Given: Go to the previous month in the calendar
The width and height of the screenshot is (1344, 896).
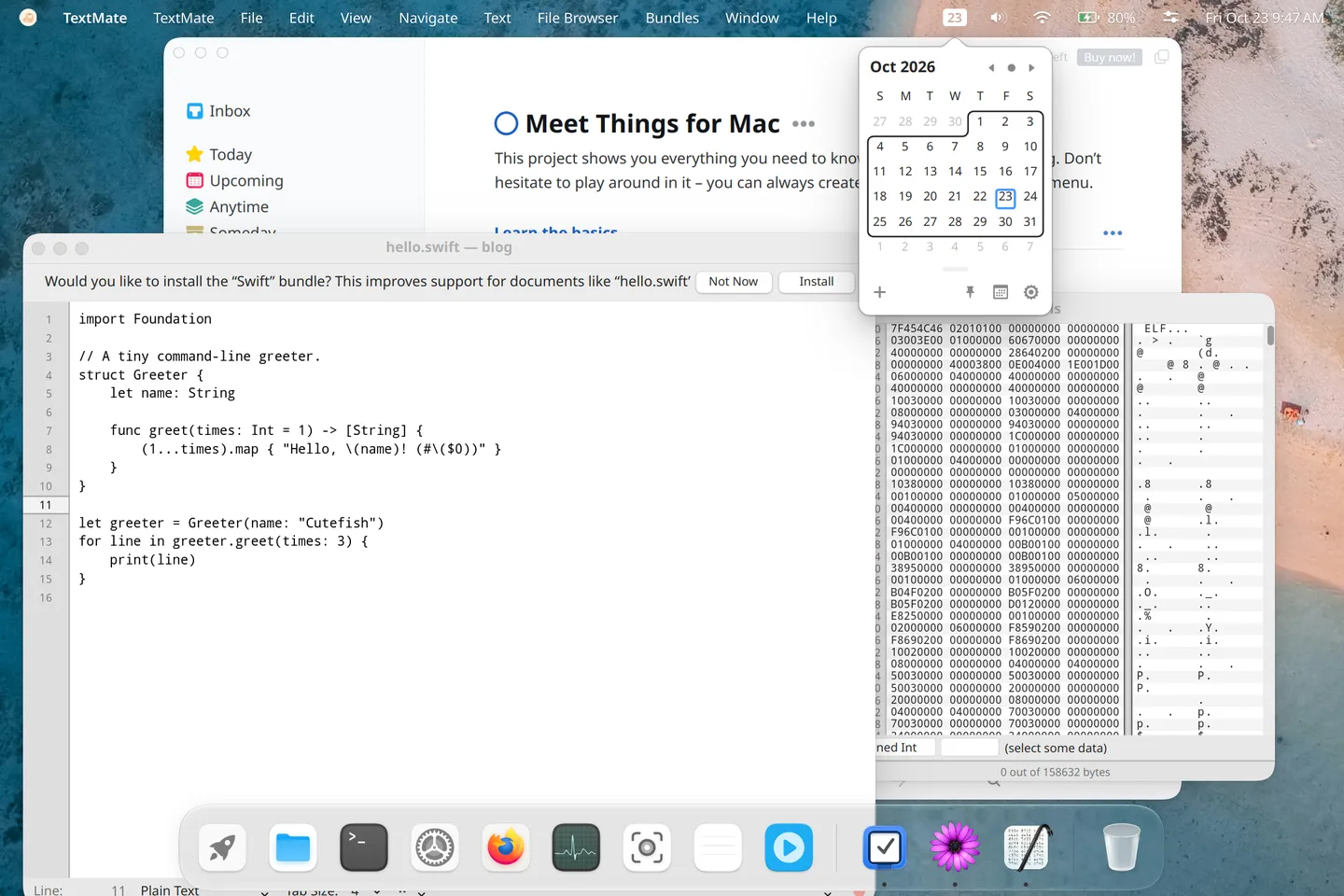Looking at the screenshot, I should click(991, 67).
